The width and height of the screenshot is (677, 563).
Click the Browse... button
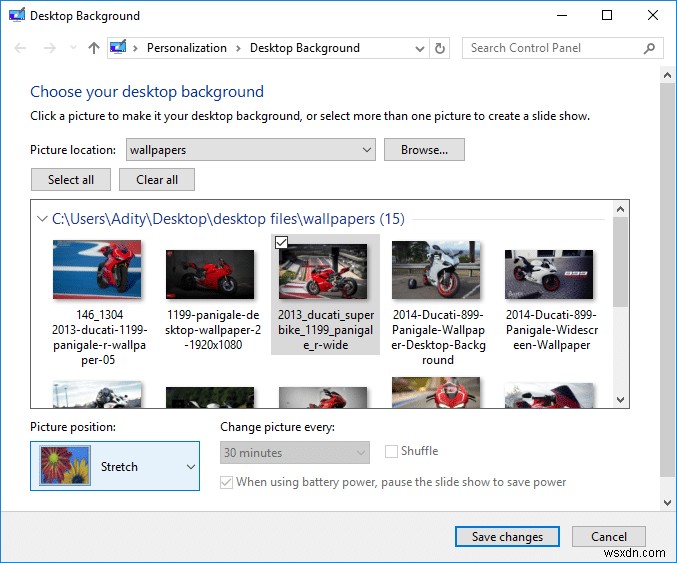(424, 150)
